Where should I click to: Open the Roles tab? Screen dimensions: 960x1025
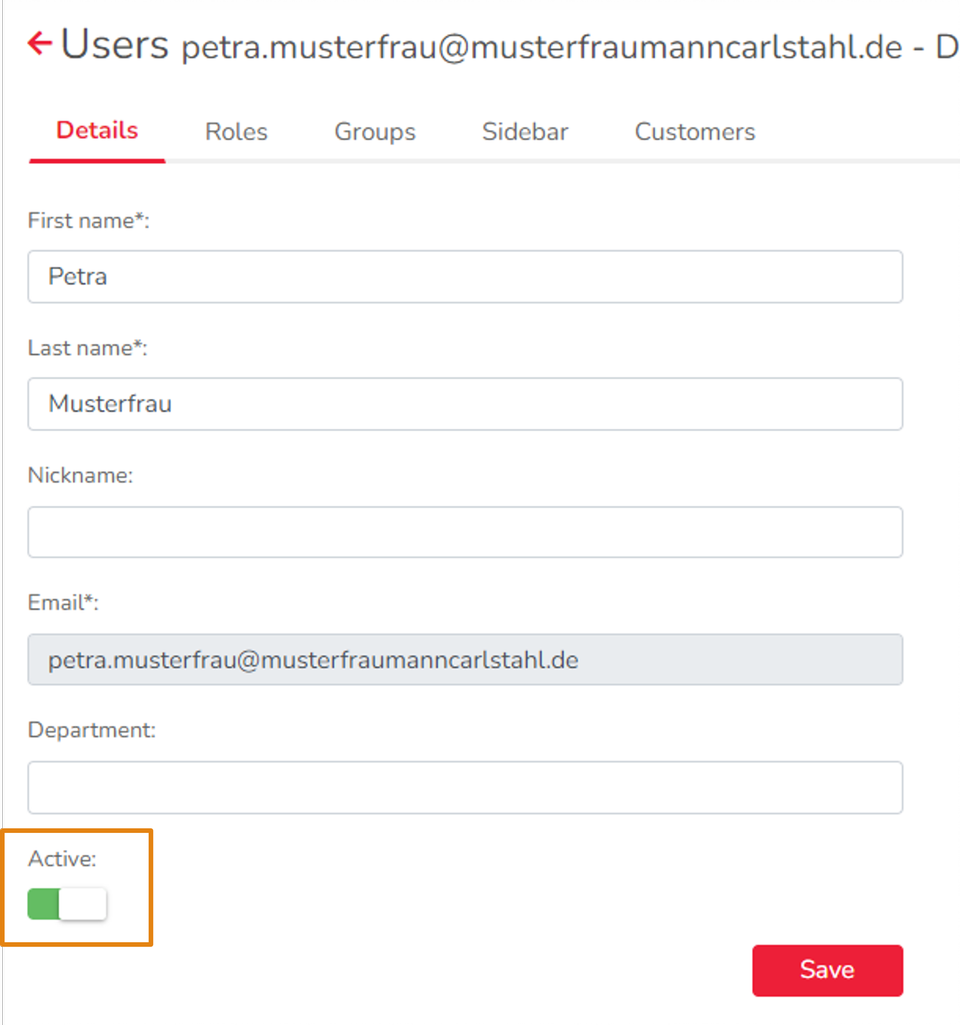point(236,132)
